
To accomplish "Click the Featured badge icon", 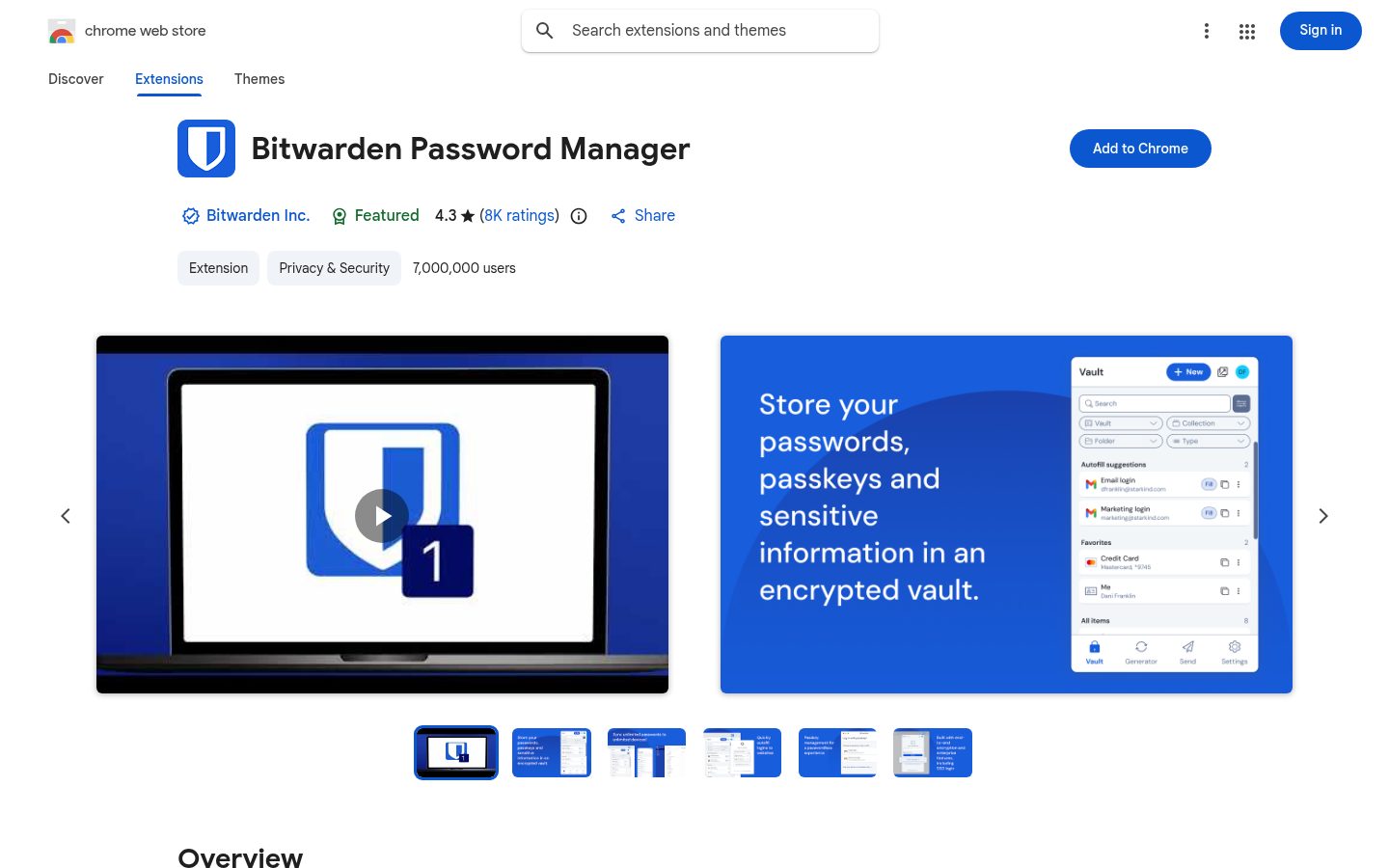I will pos(340,216).
